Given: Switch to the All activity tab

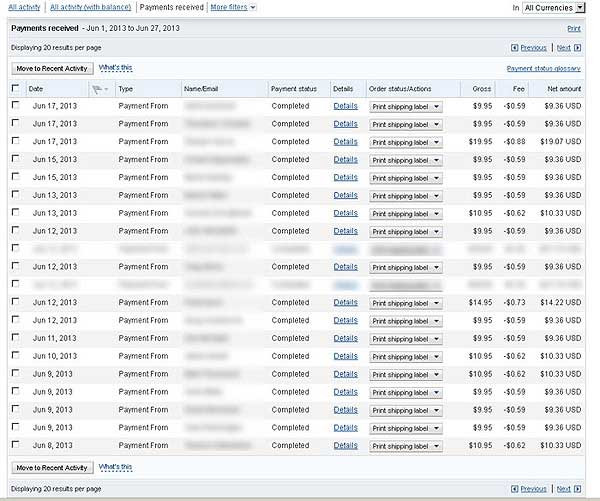Looking at the screenshot, I should (x=24, y=7).
